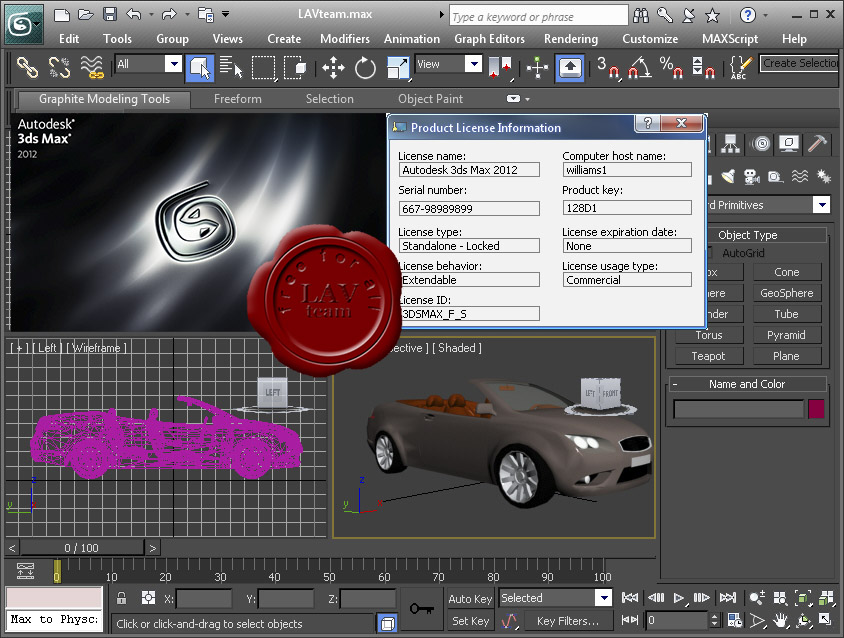Activate Select and Move tool
Screen dimensions: 844x638
click(333, 68)
